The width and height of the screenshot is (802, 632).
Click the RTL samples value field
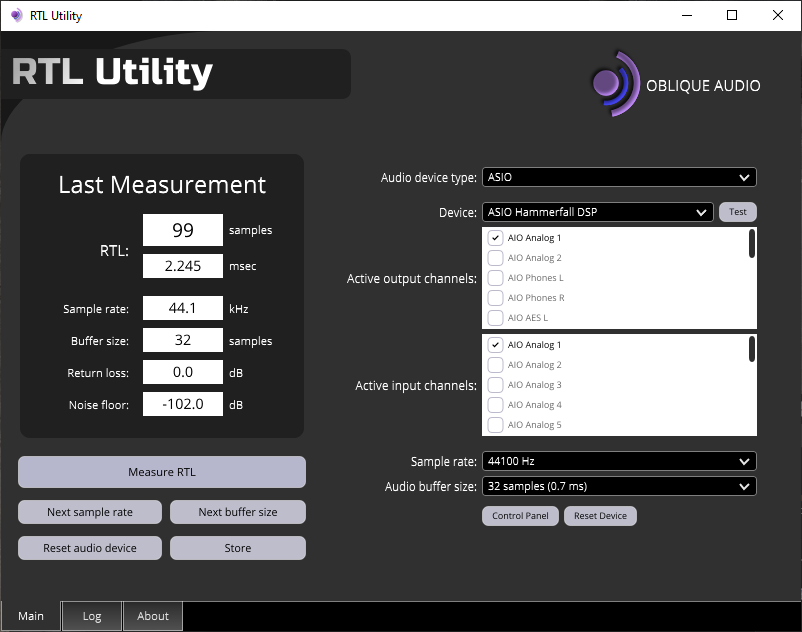click(183, 230)
